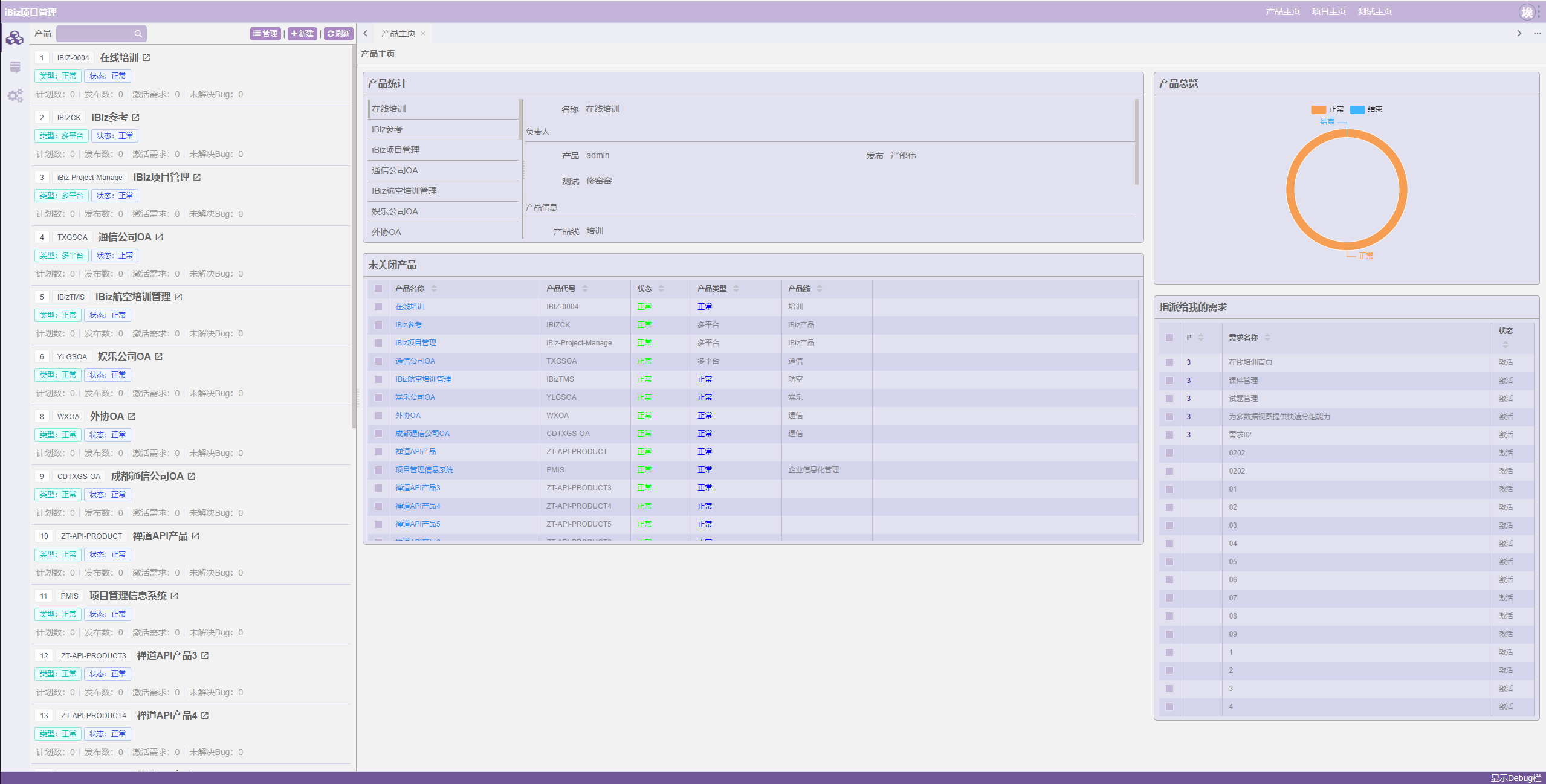Check the 通信公司OA row checkbox in table
1546x784 pixels.
pos(378,361)
